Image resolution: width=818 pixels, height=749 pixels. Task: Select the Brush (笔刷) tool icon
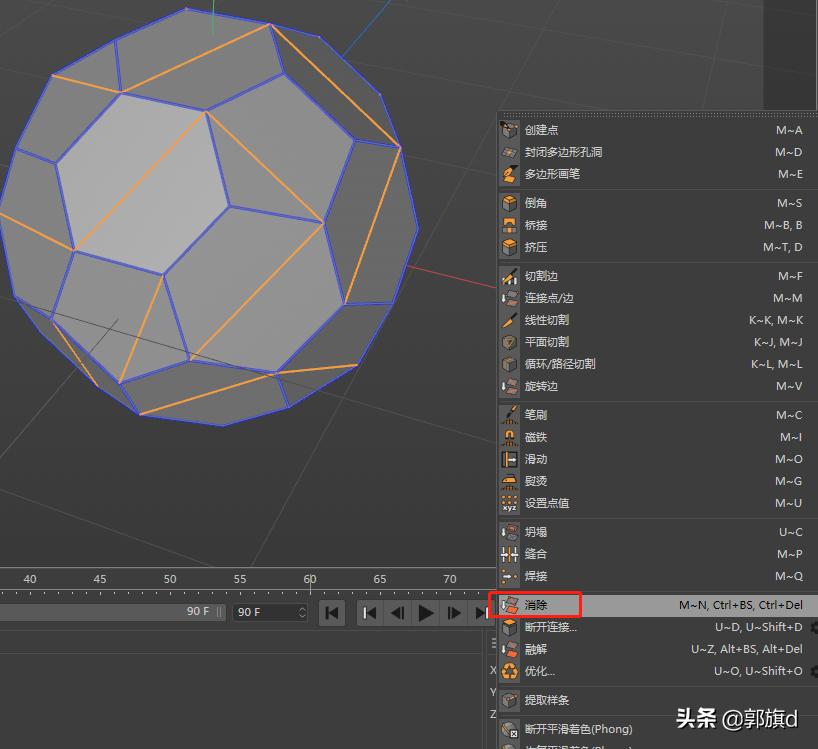click(510, 414)
